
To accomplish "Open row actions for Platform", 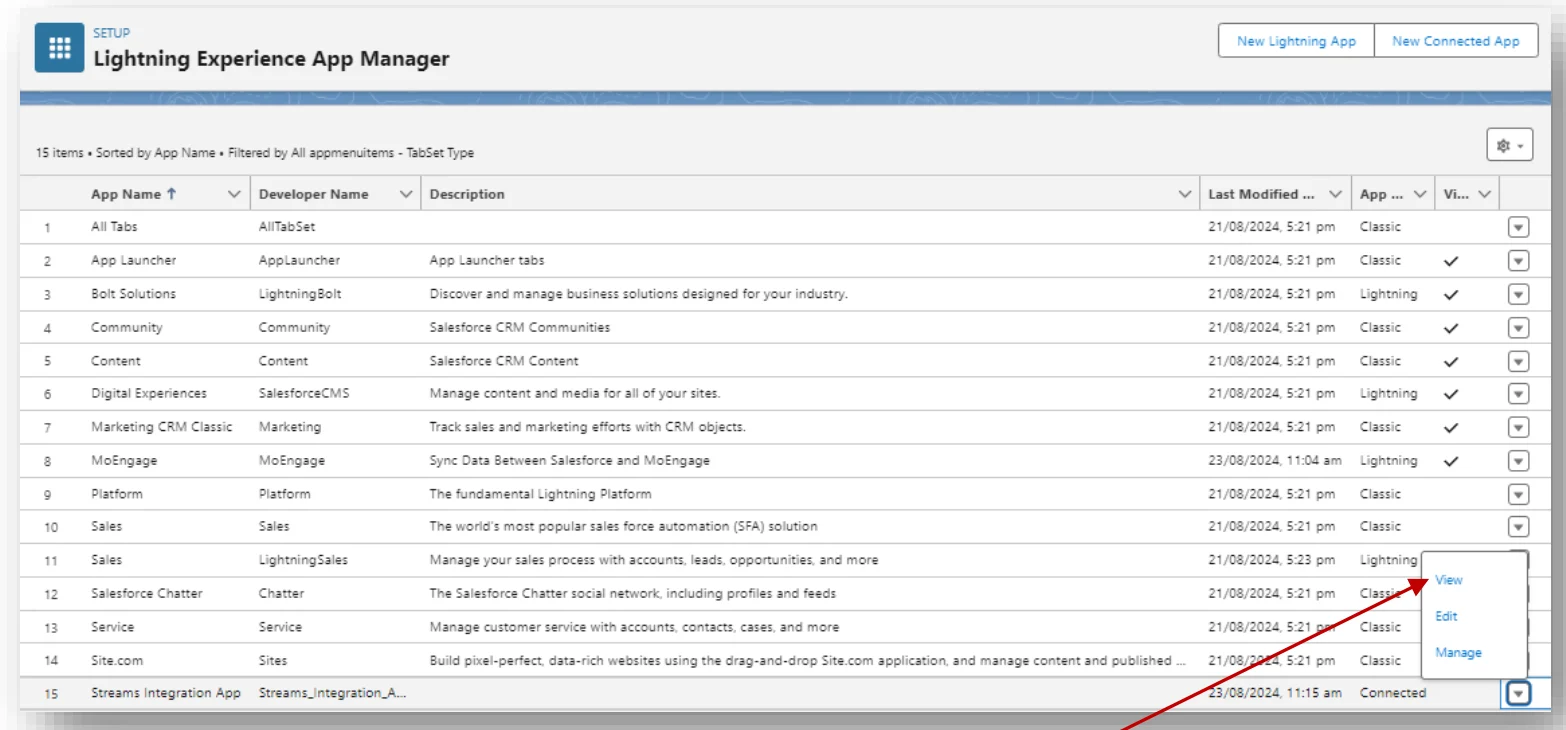I will coord(1518,494).
